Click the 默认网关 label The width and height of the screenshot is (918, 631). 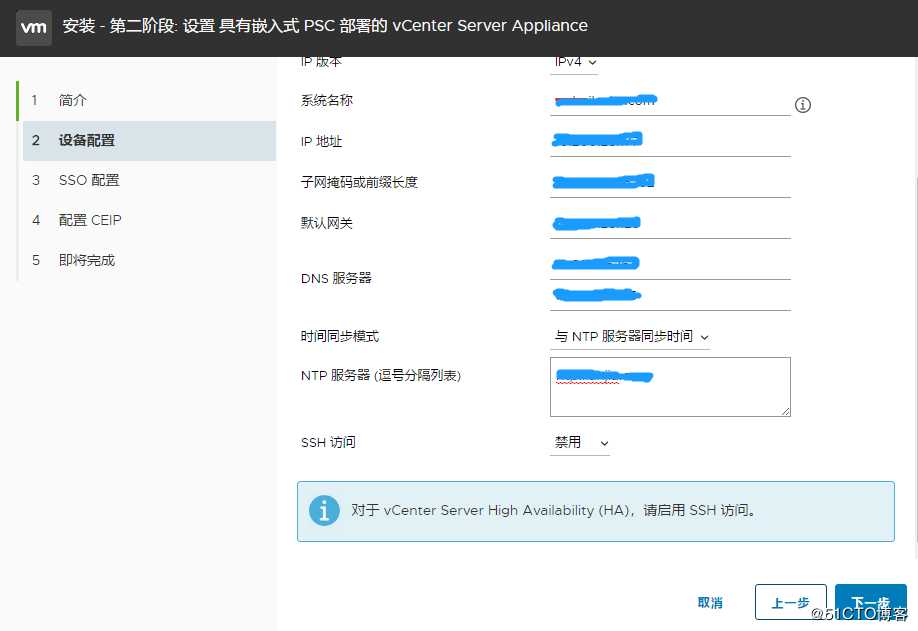327,223
